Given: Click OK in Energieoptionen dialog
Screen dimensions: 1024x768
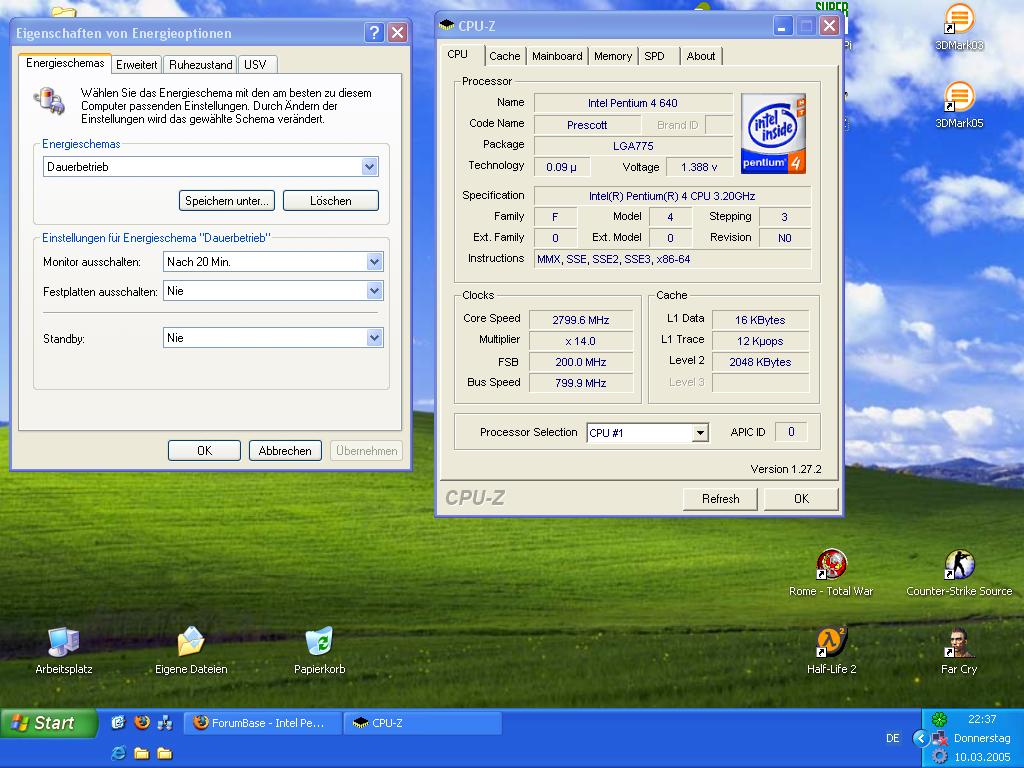Looking at the screenshot, I should click(204, 451).
